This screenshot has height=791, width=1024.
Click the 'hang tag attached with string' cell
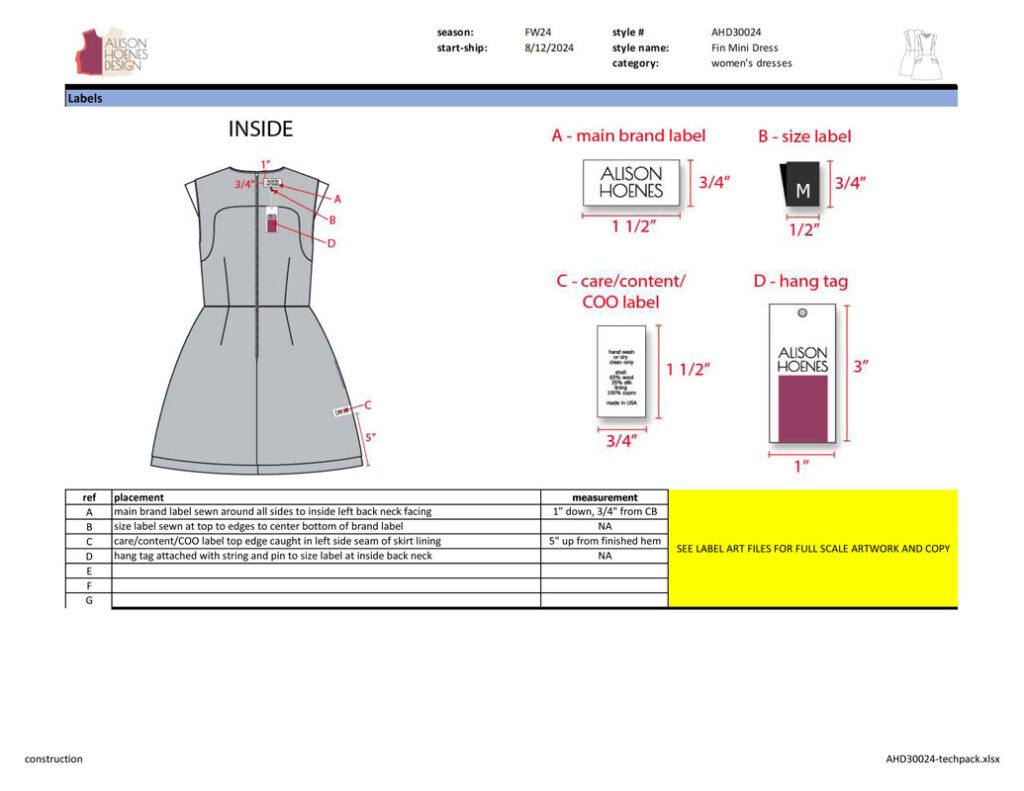click(x=326, y=556)
